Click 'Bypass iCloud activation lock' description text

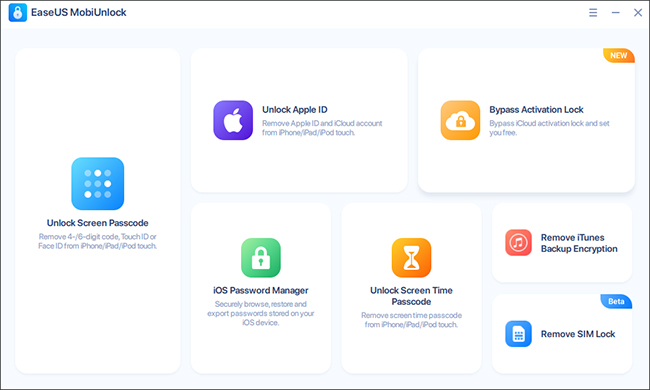tap(549, 128)
